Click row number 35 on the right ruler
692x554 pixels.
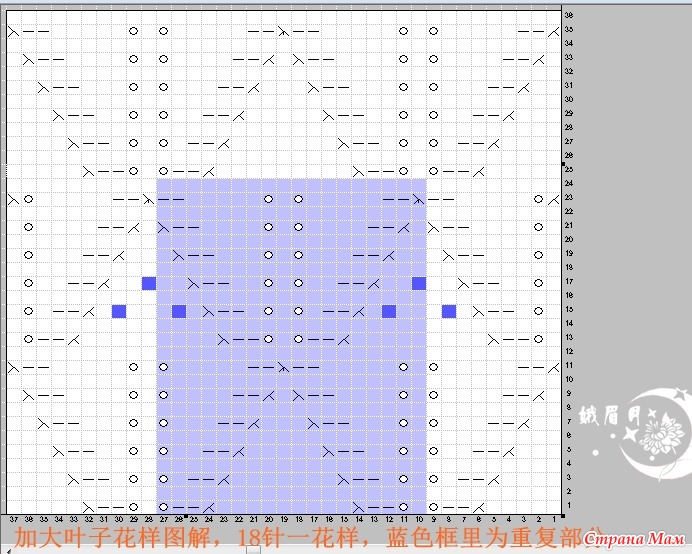569,29
